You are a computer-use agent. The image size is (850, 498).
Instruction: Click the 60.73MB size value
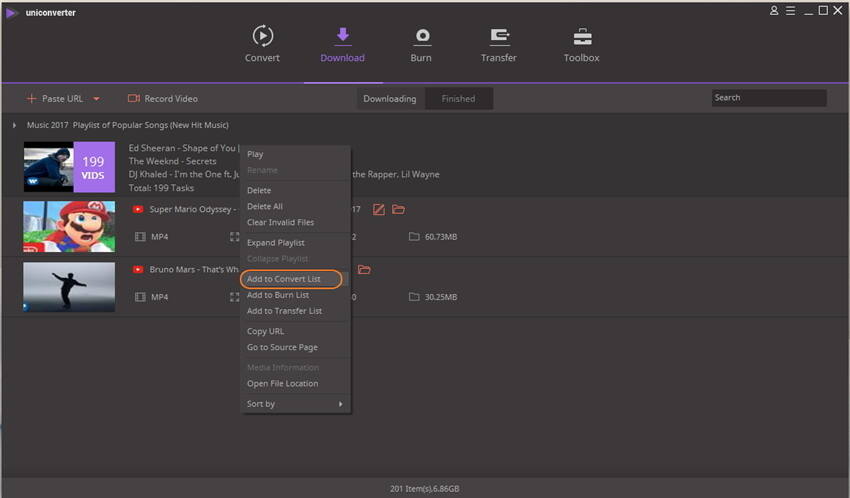pyautogui.click(x=441, y=237)
